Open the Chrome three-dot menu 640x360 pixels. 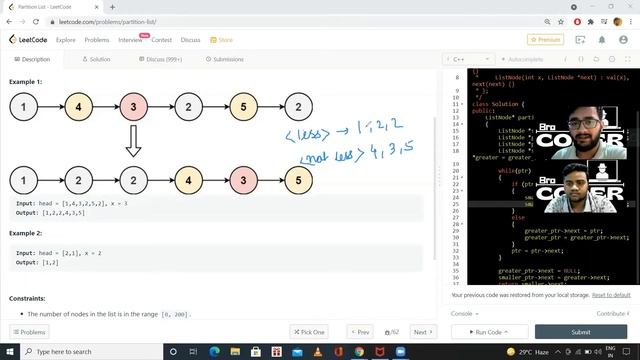(631, 22)
